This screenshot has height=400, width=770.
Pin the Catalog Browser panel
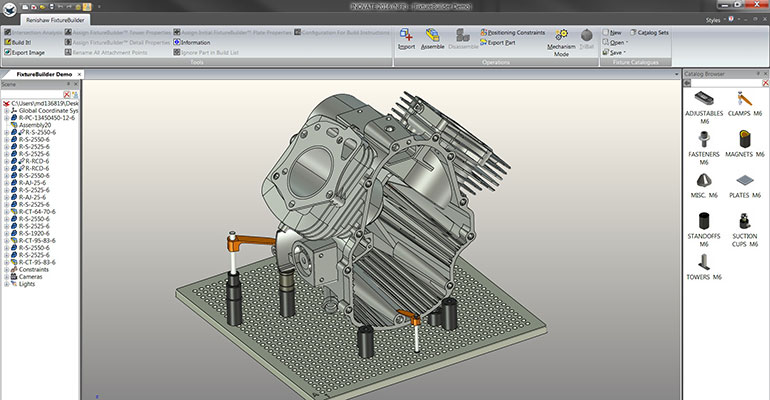pos(758,74)
